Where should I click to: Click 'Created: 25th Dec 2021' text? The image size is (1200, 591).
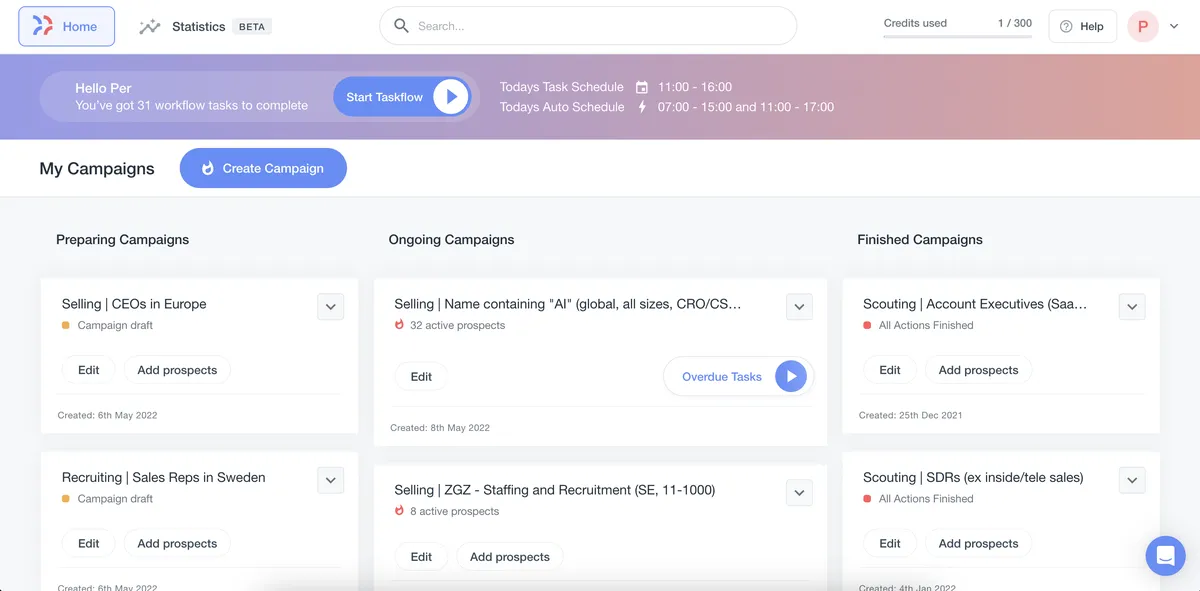pos(911,415)
